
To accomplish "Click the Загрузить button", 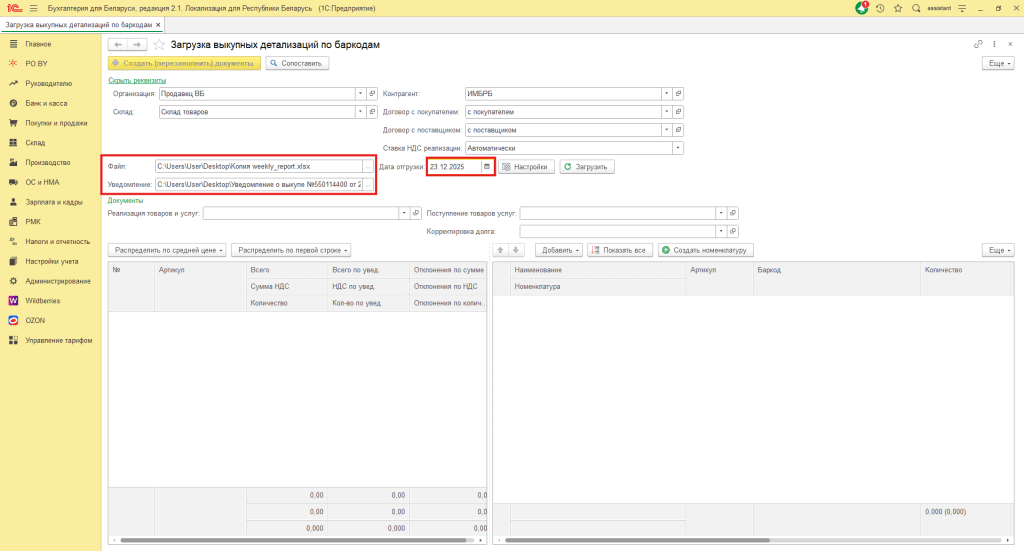I will click(587, 167).
